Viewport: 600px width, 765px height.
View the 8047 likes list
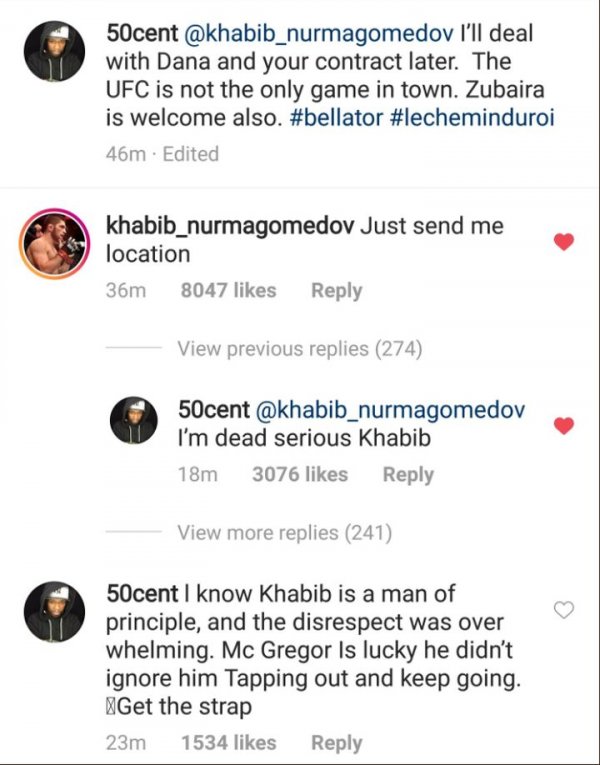[x=228, y=291]
